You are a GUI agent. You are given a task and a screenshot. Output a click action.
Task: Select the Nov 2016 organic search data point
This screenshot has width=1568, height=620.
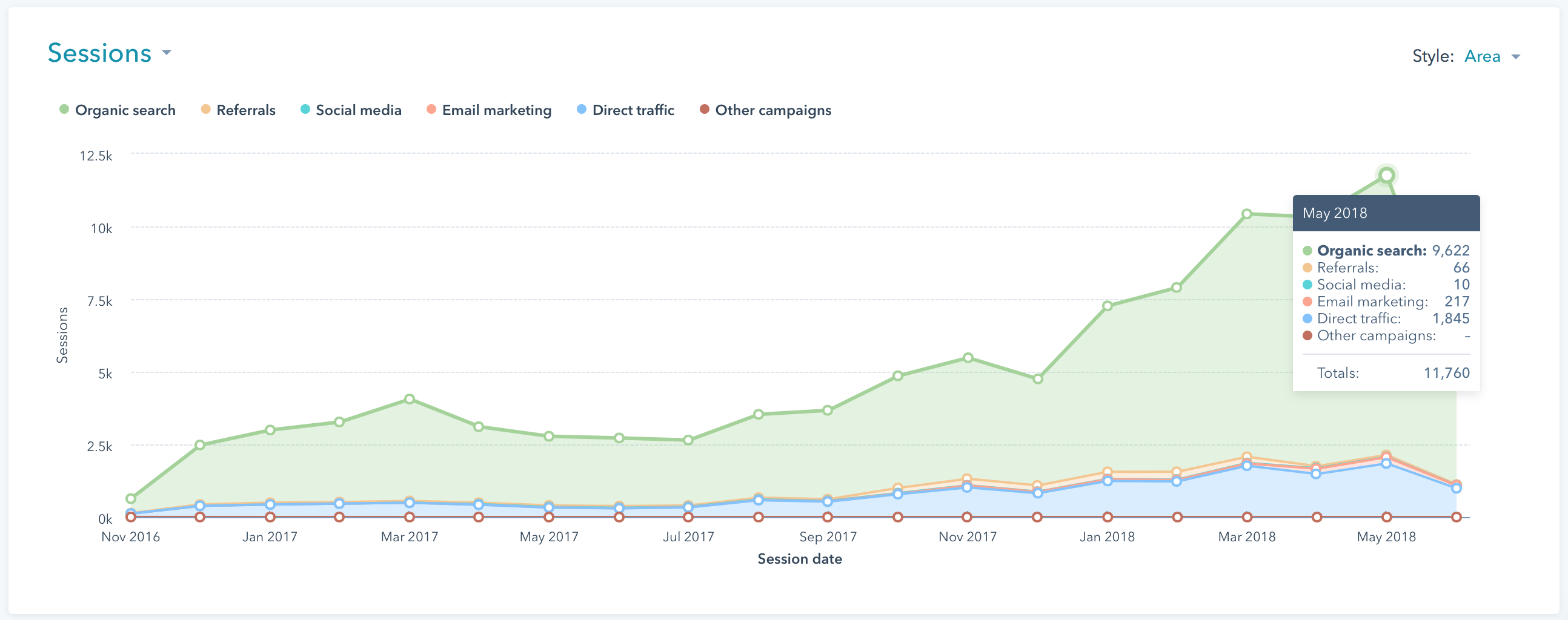click(131, 498)
